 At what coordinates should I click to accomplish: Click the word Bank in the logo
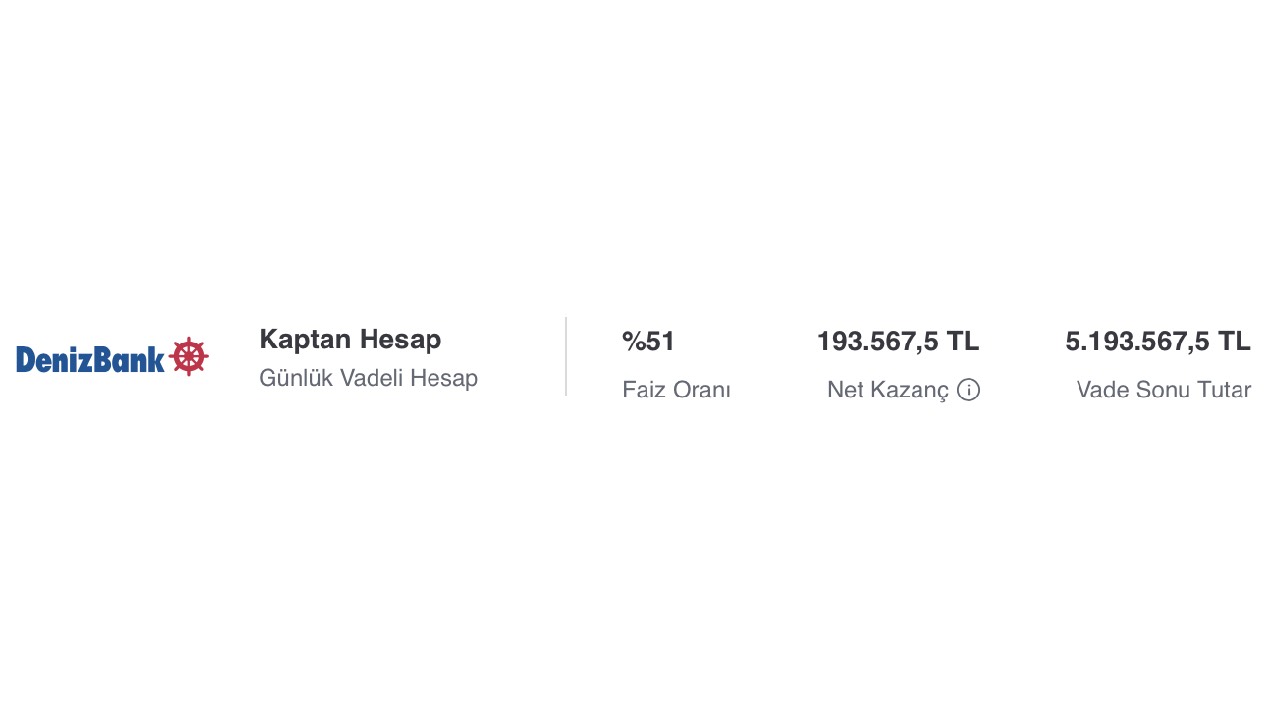(x=131, y=357)
